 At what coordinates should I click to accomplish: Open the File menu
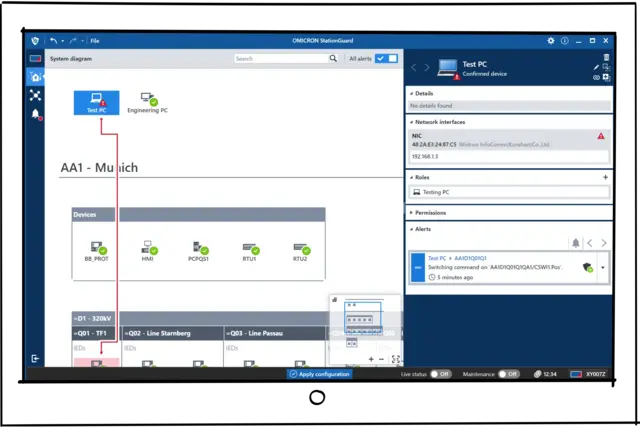click(94, 41)
